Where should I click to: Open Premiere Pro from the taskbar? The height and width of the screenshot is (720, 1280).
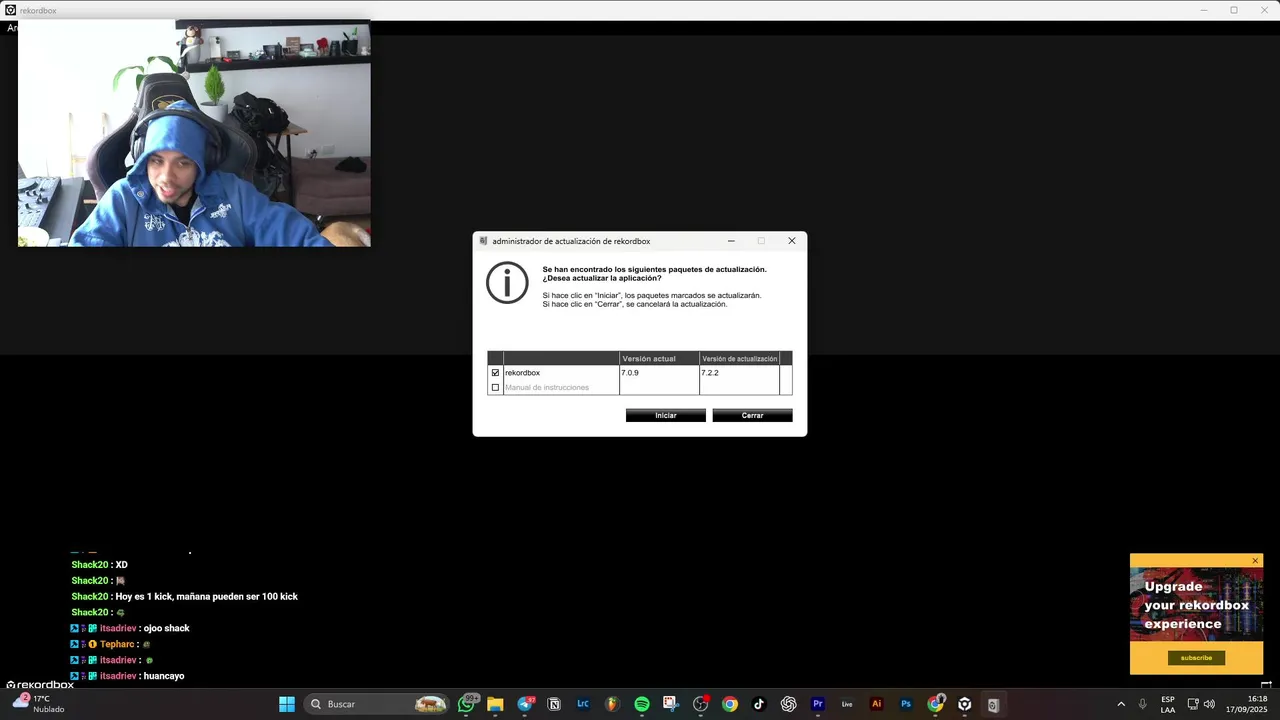[x=818, y=704]
